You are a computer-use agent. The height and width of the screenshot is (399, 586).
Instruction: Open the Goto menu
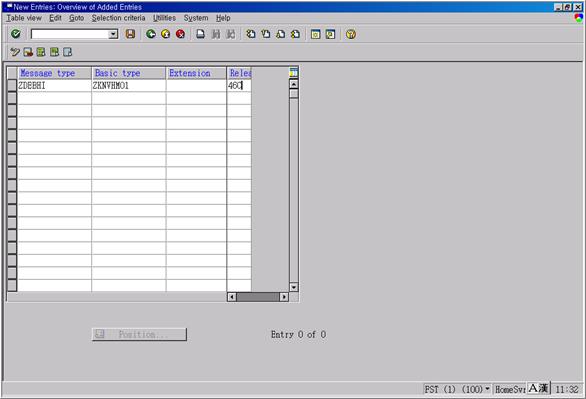(x=77, y=18)
